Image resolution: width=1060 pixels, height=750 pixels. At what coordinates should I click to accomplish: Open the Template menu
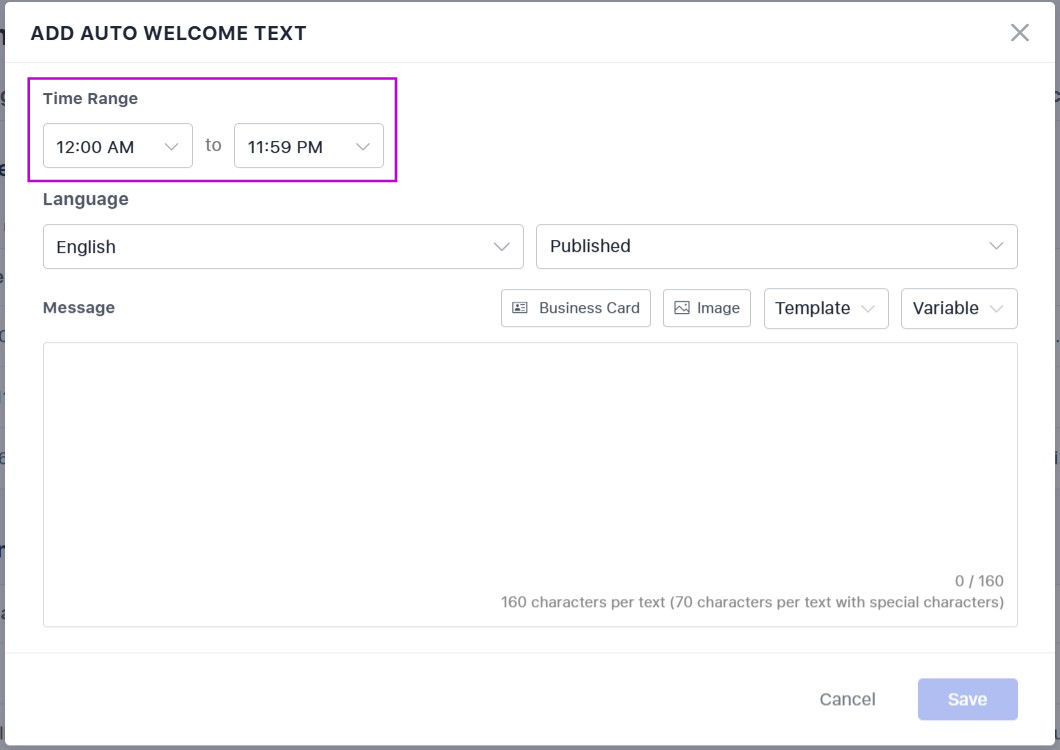pos(825,308)
